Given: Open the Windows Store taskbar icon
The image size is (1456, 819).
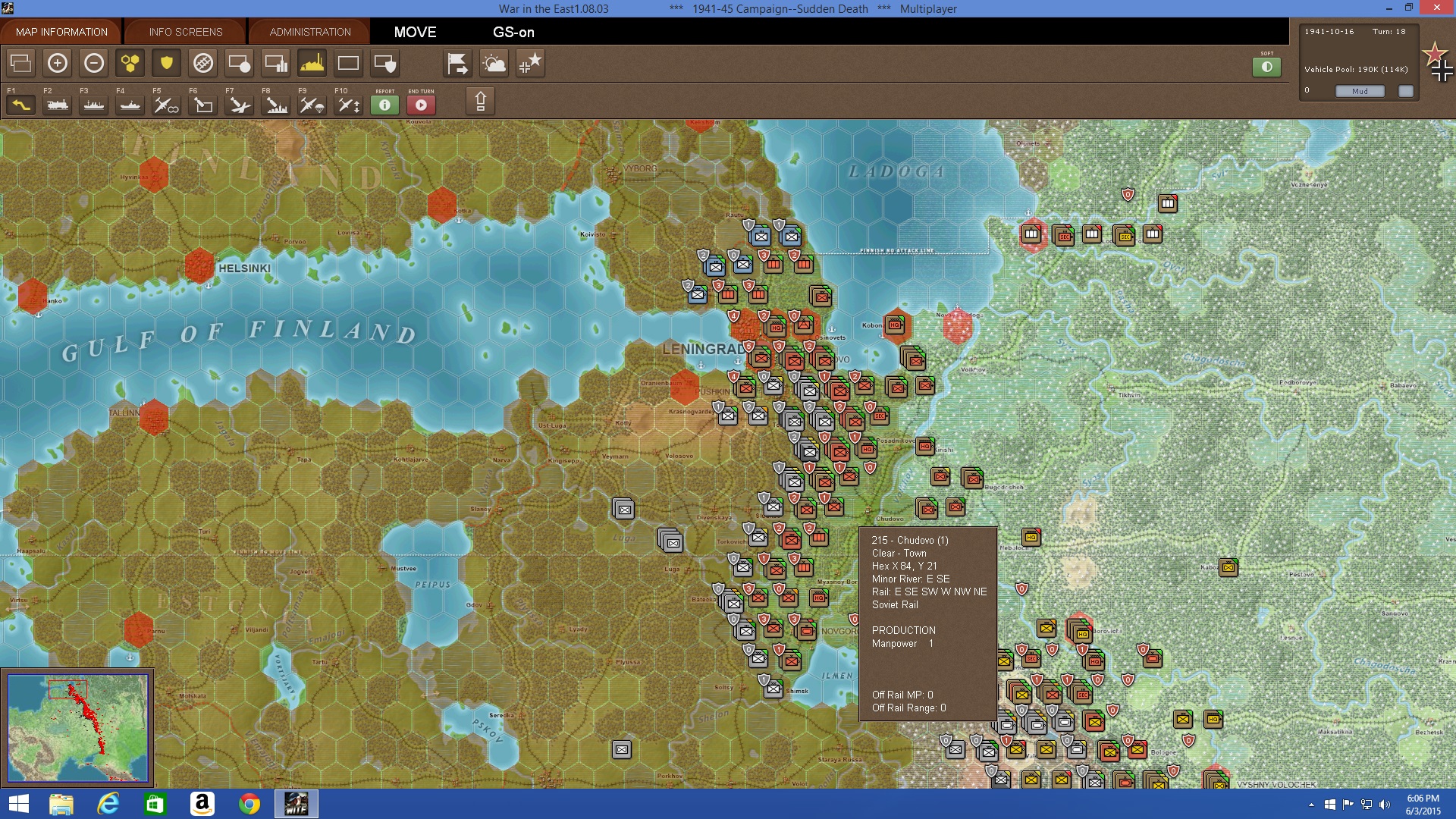Looking at the screenshot, I should [x=155, y=804].
